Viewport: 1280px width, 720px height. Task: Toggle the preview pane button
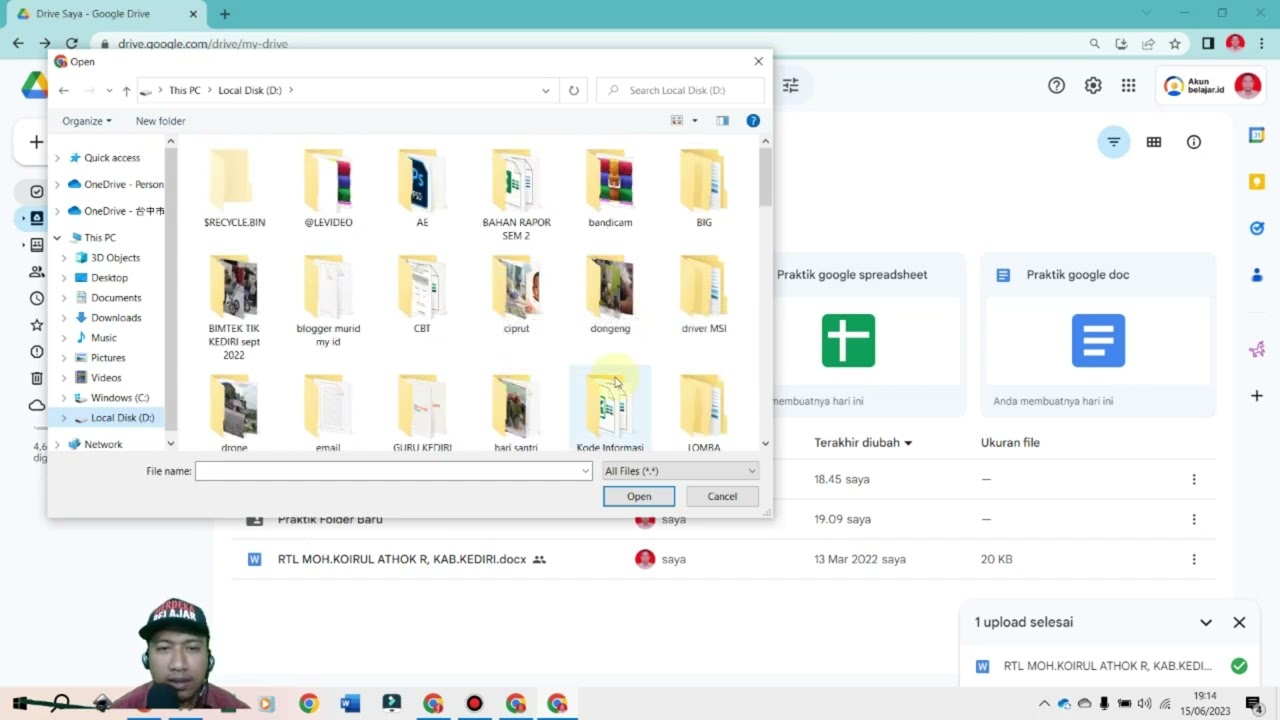(722, 121)
